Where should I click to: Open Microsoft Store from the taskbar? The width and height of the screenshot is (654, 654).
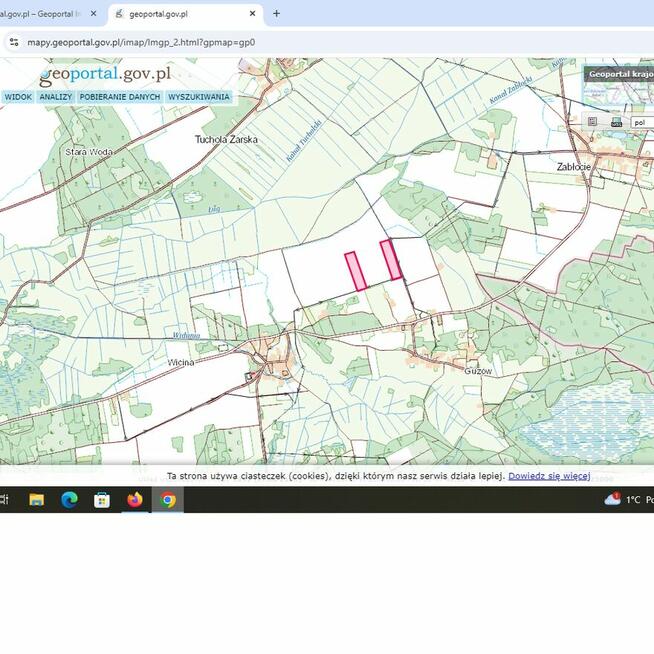coord(102,500)
